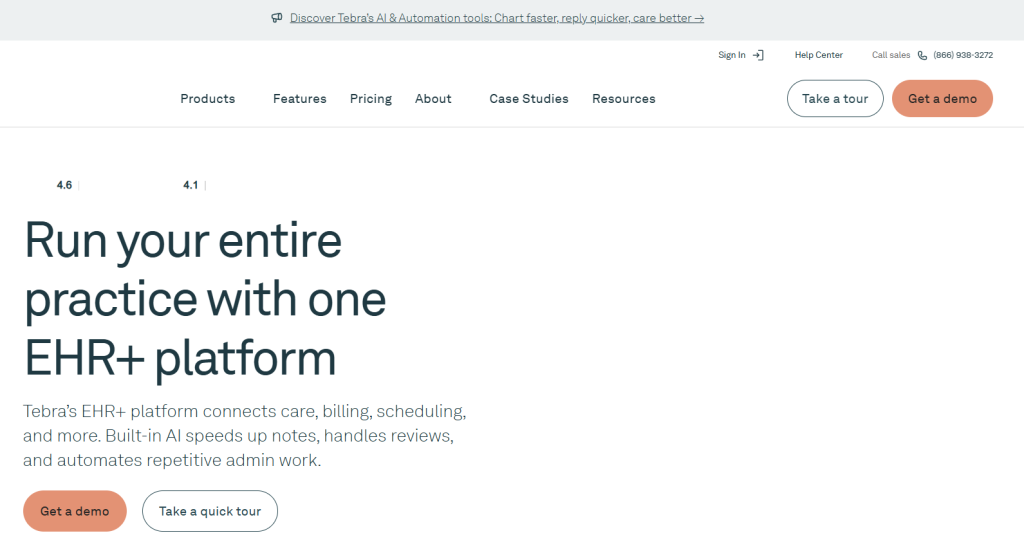Click the megaphone icon in the announcement banner
The image size is (1024, 540).
tap(277, 18)
